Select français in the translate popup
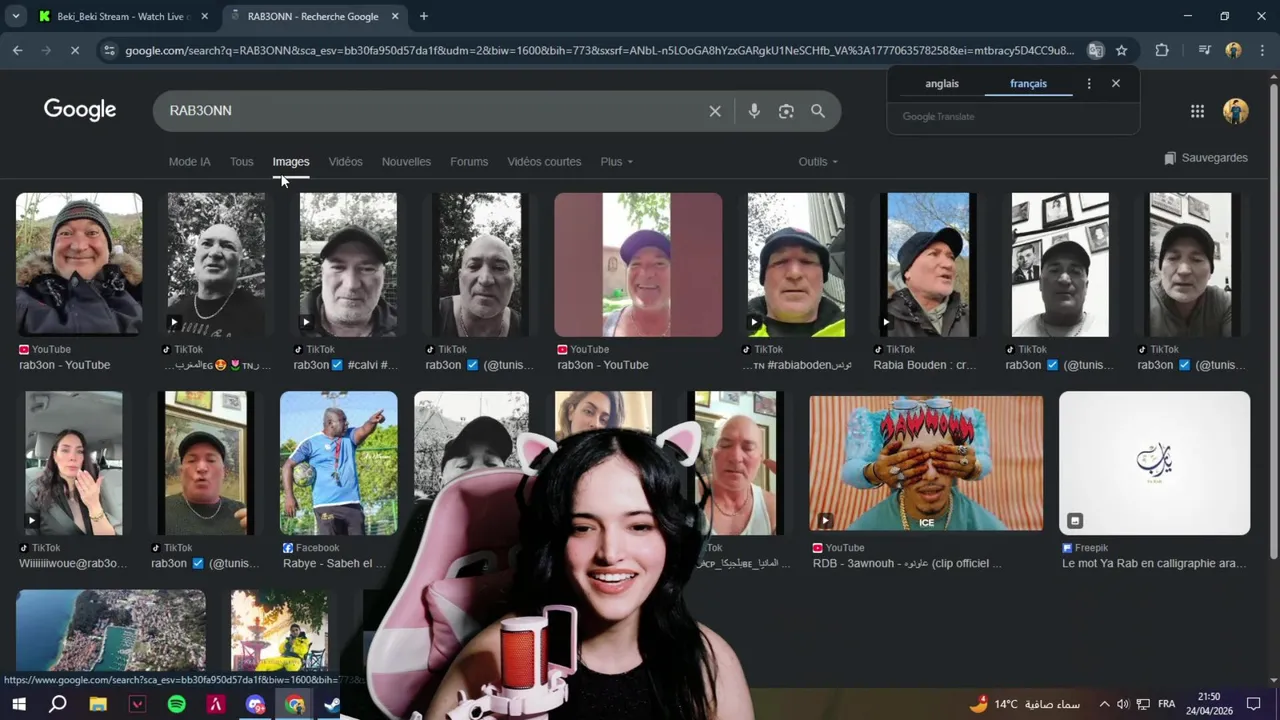The image size is (1280, 720). 1028,84
